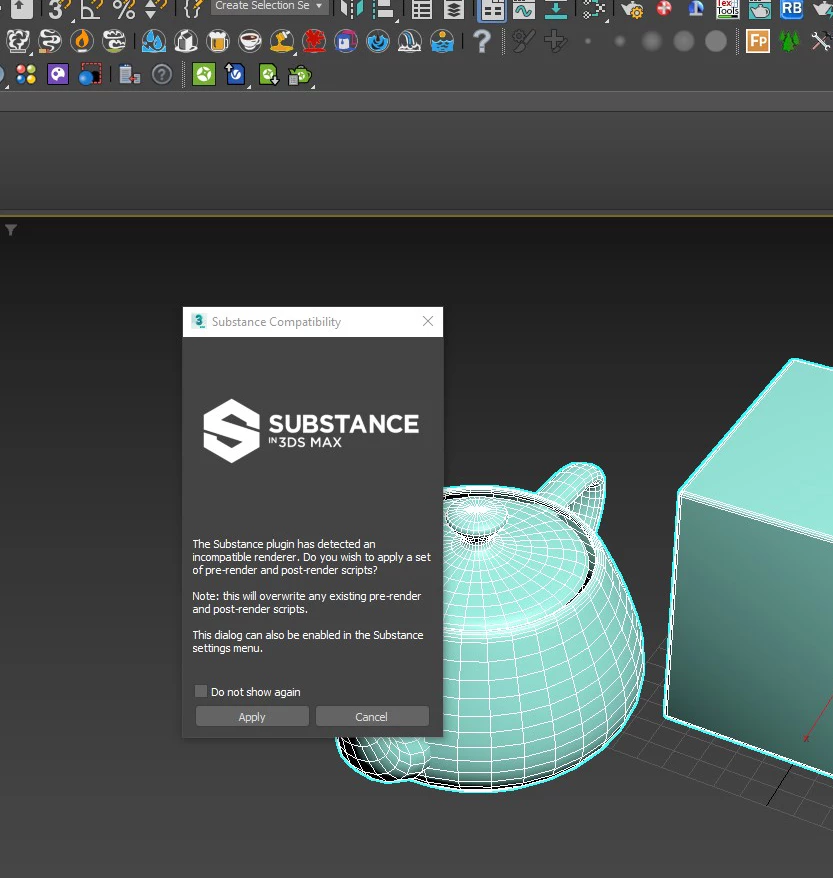833x878 pixels.
Task: Toggle the highlighted Ribbon icon
Action: pos(492,9)
